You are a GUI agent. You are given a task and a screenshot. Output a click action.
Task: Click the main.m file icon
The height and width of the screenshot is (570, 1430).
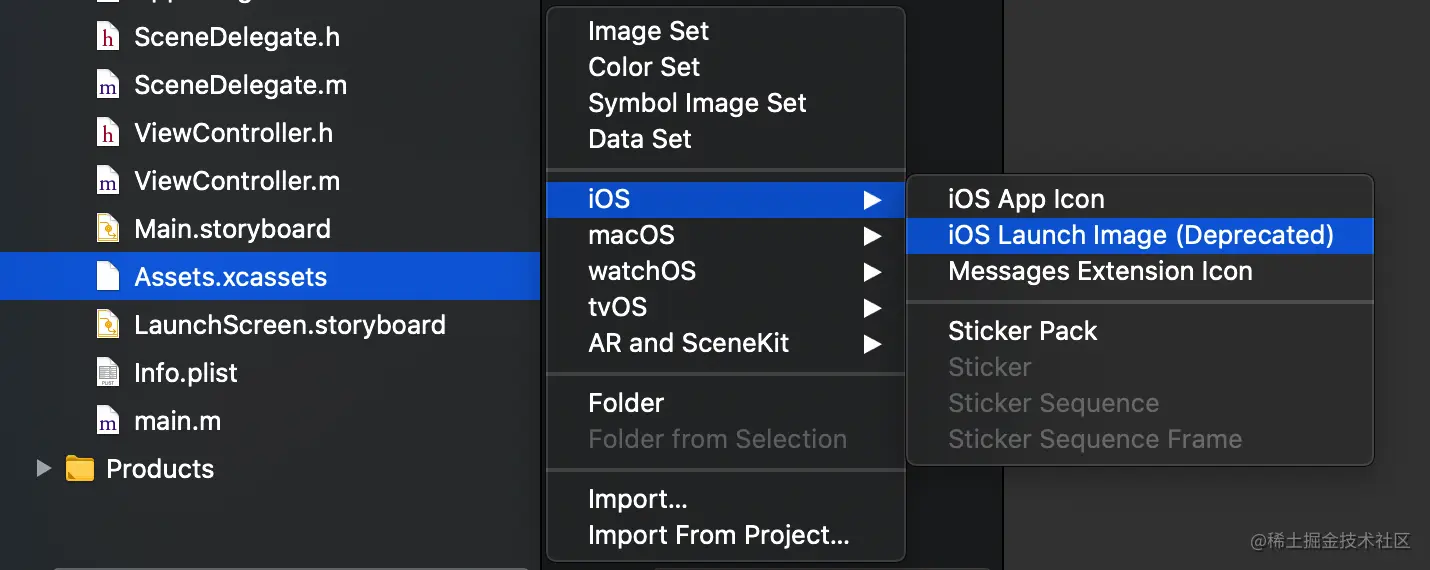point(108,422)
